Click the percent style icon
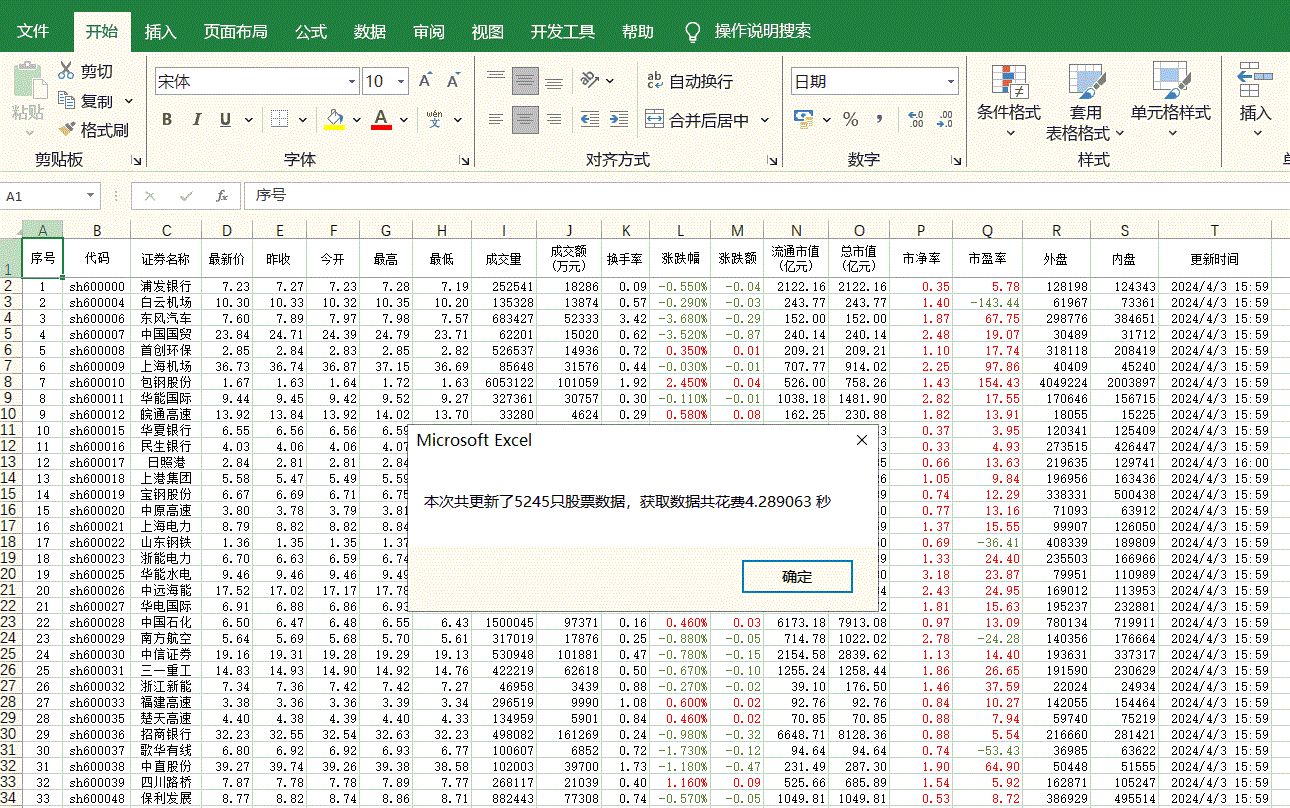The height and width of the screenshot is (808, 1290). click(x=850, y=119)
